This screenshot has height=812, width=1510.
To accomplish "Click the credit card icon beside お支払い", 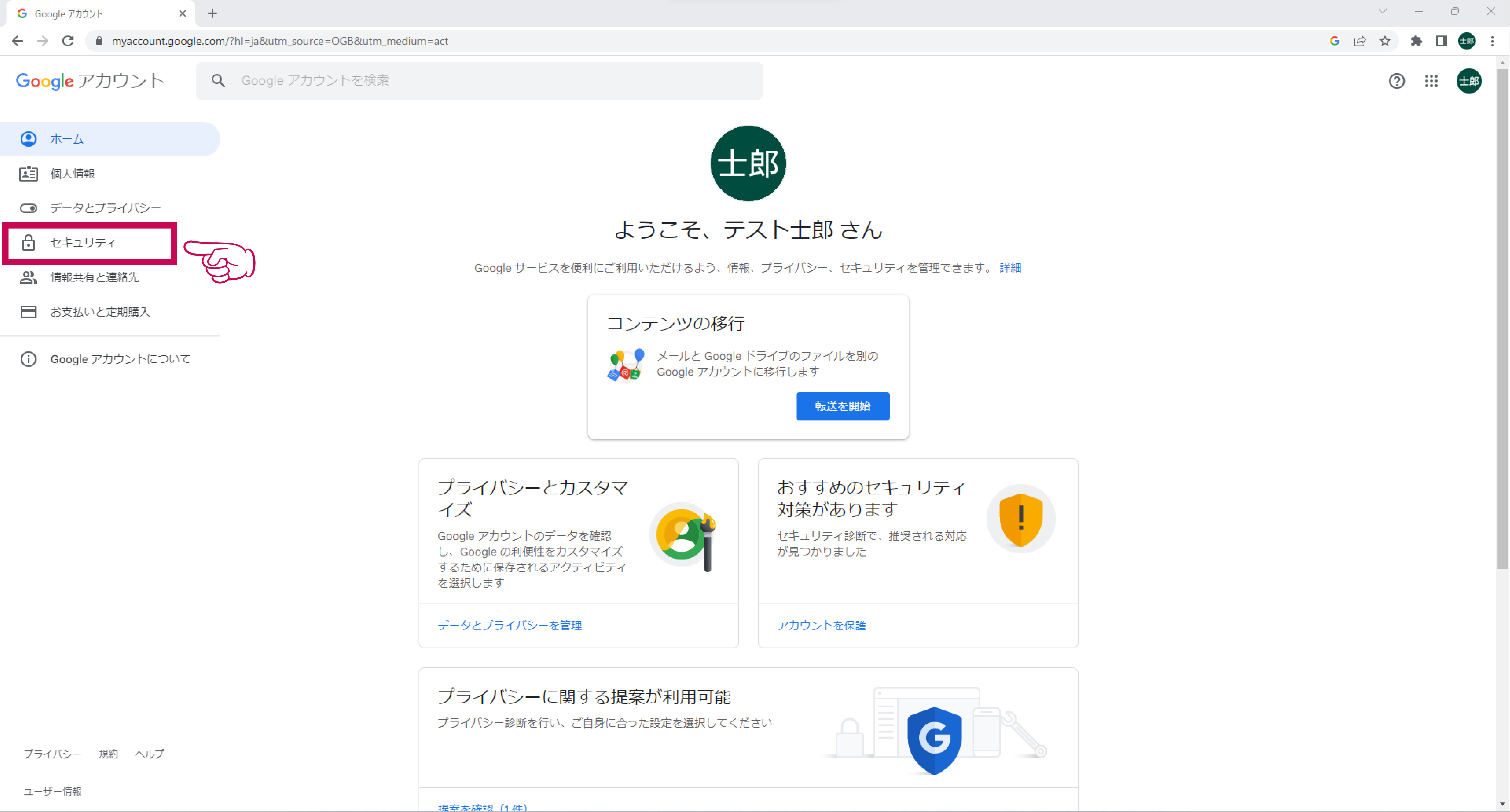I will pyautogui.click(x=28, y=312).
